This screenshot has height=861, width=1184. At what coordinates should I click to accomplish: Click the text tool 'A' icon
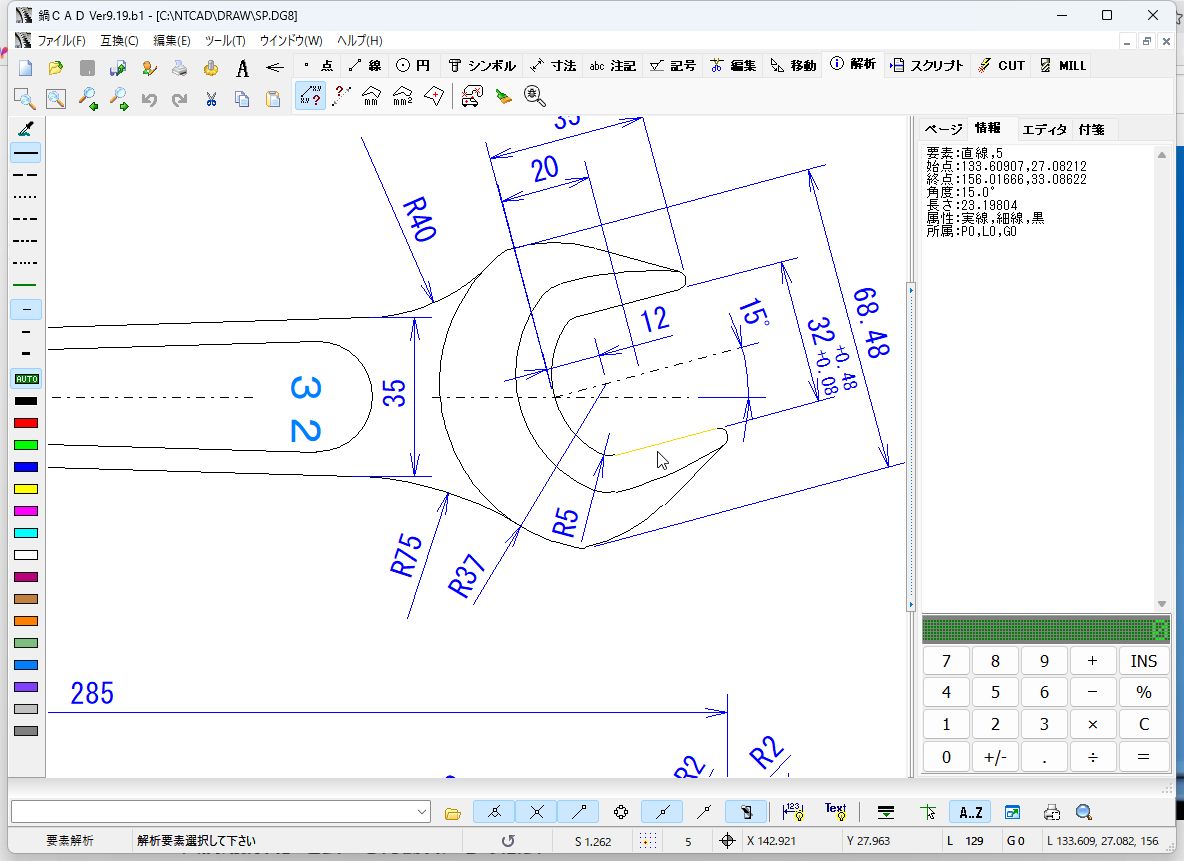[x=242, y=68]
